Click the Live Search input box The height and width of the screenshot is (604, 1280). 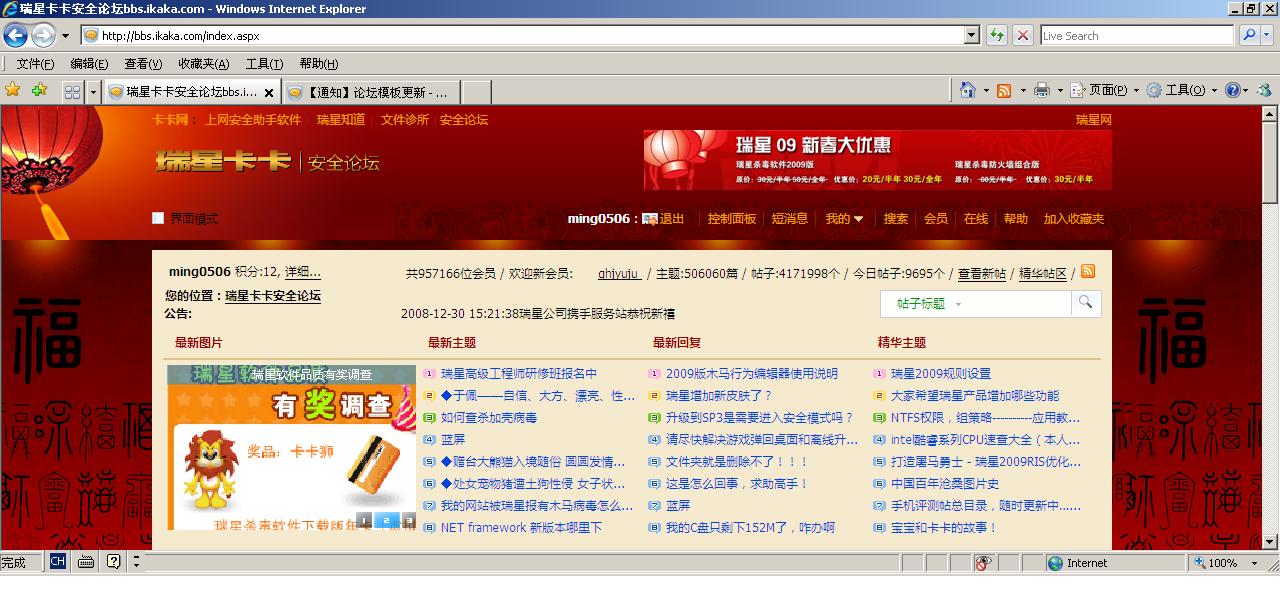point(1137,36)
